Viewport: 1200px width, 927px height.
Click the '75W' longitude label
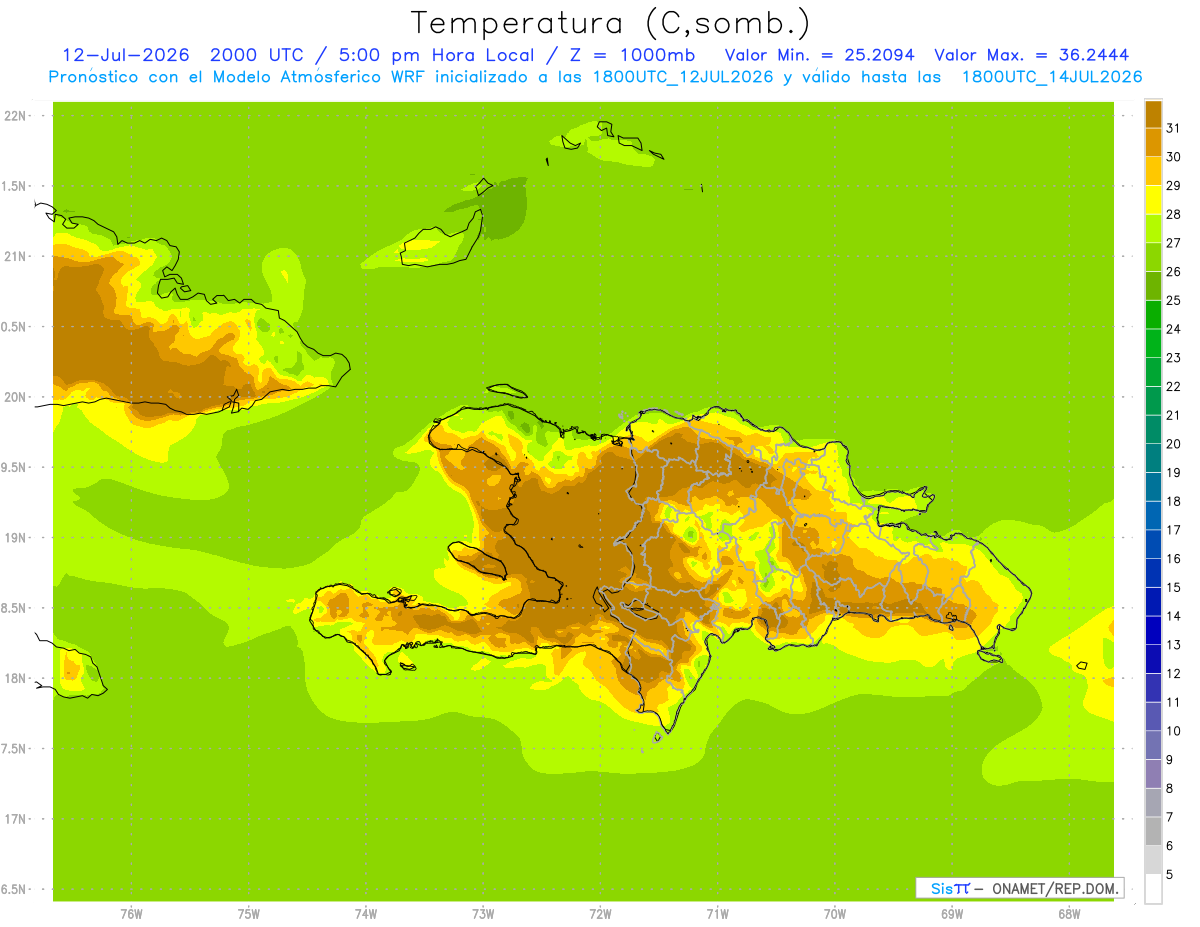point(249,914)
